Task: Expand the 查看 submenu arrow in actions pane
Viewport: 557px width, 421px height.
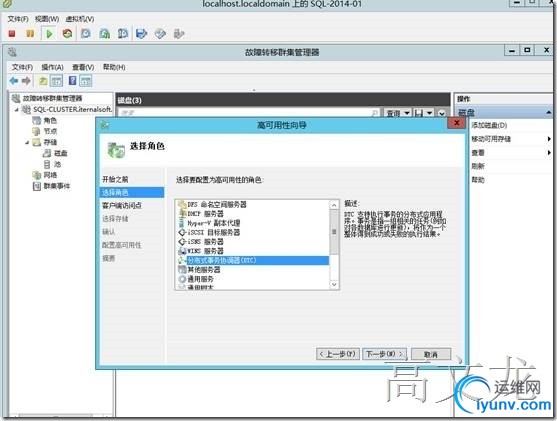Action: coord(549,152)
